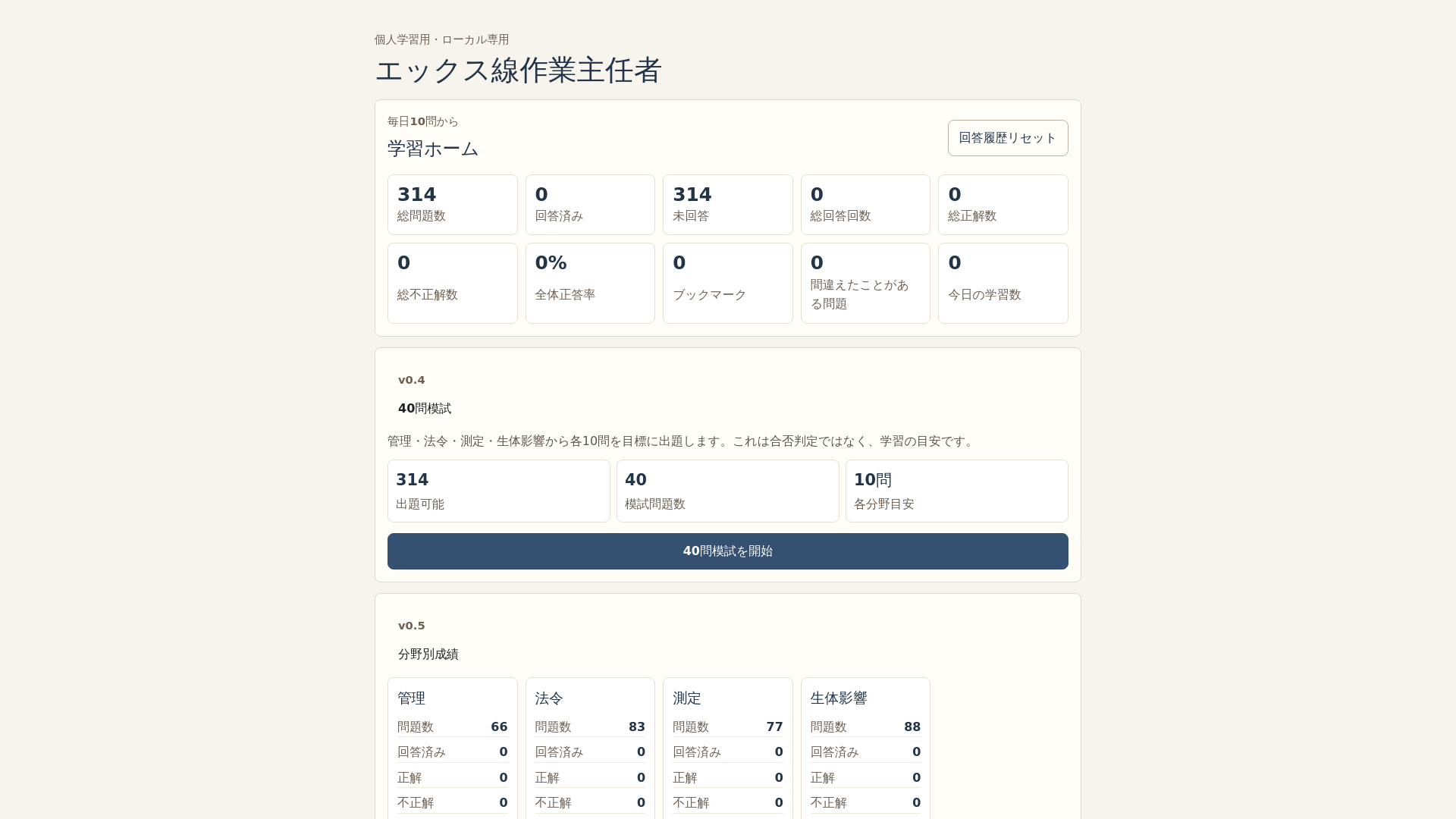The width and height of the screenshot is (1456, 819).
Task: Click 正解 row in 生体影響 card
Action: point(865,777)
